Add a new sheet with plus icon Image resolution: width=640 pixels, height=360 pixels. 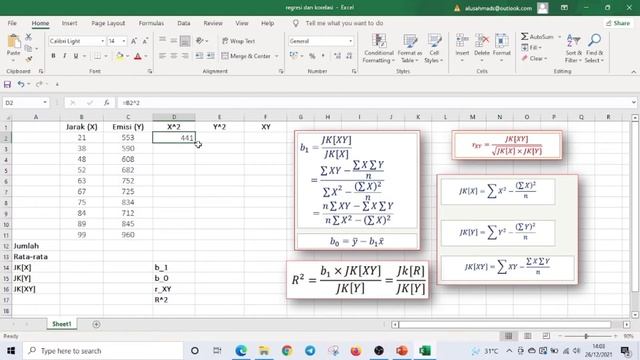pyautogui.click(x=96, y=324)
